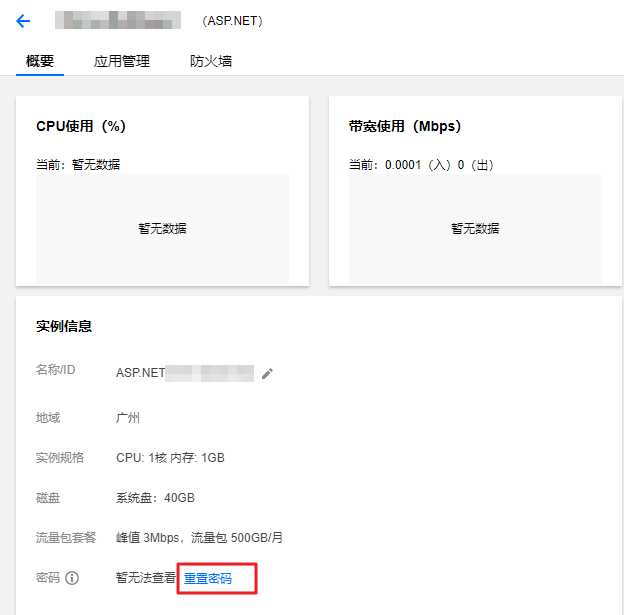
Task: Select the region value 广州
Action: coord(128,418)
